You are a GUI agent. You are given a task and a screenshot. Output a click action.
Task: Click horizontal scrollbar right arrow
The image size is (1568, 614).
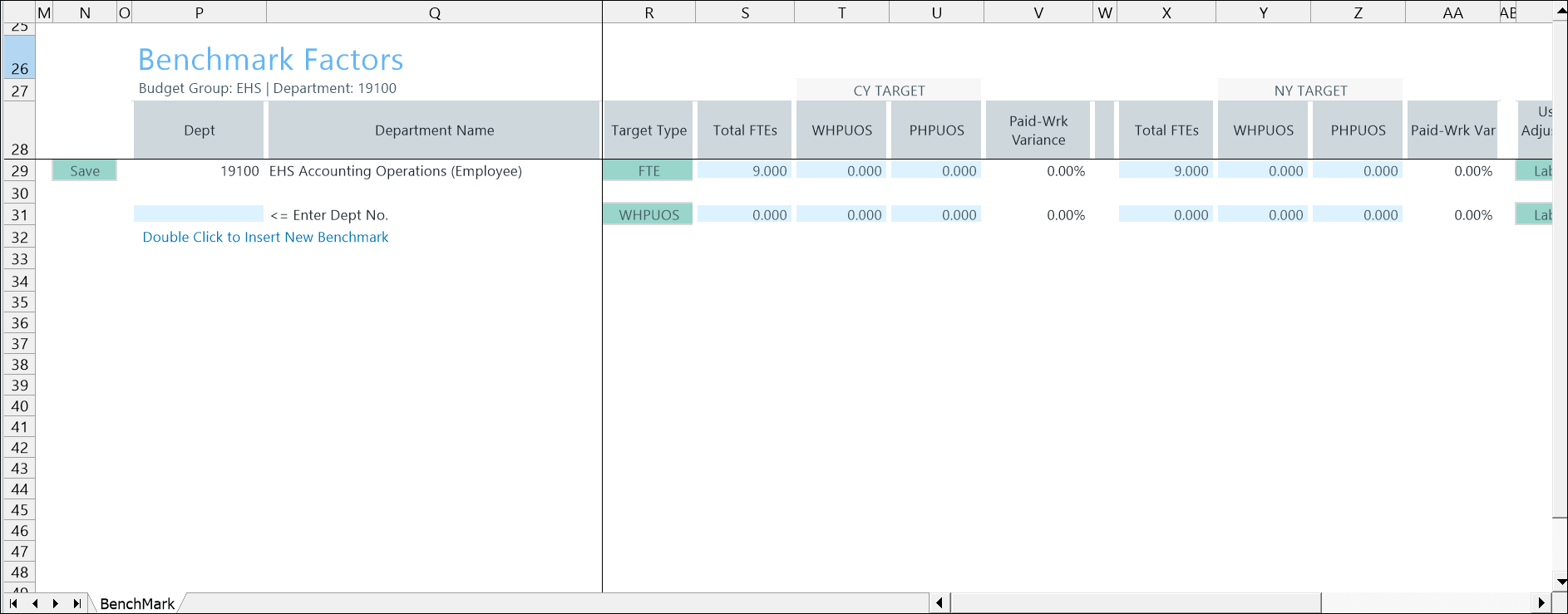(1541, 603)
